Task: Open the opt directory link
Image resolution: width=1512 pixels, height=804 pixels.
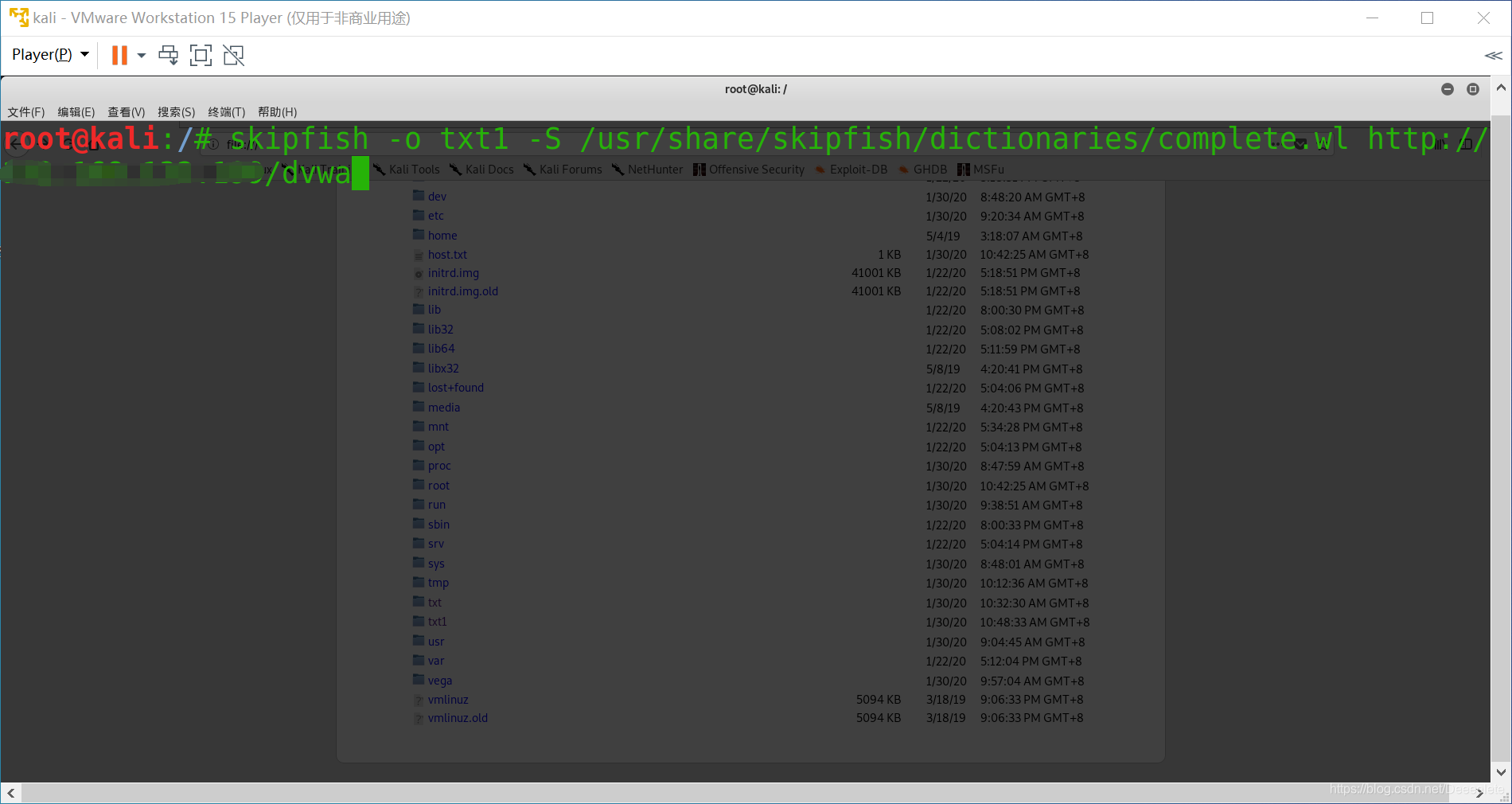Action: pyautogui.click(x=436, y=447)
